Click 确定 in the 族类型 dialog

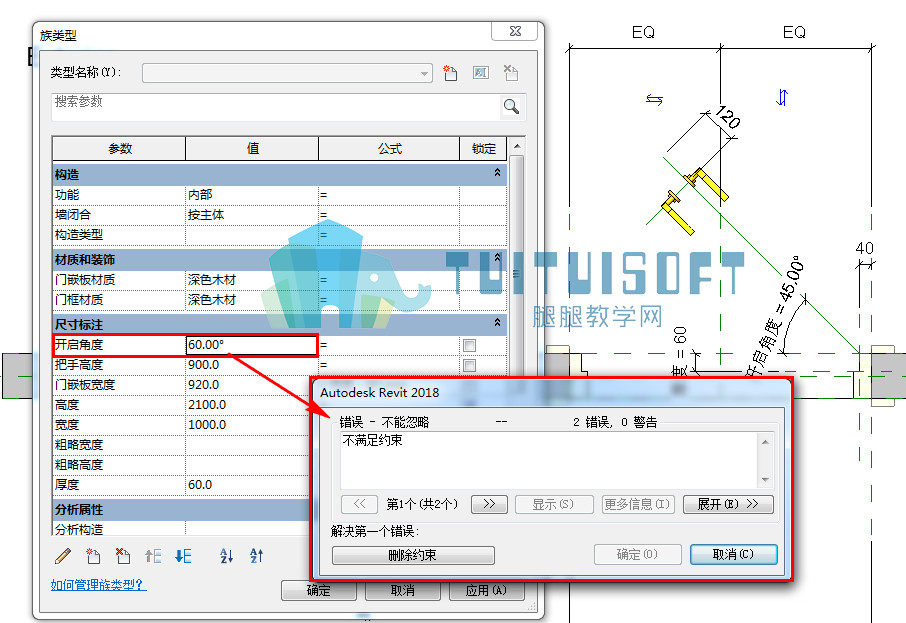coord(318,591)
